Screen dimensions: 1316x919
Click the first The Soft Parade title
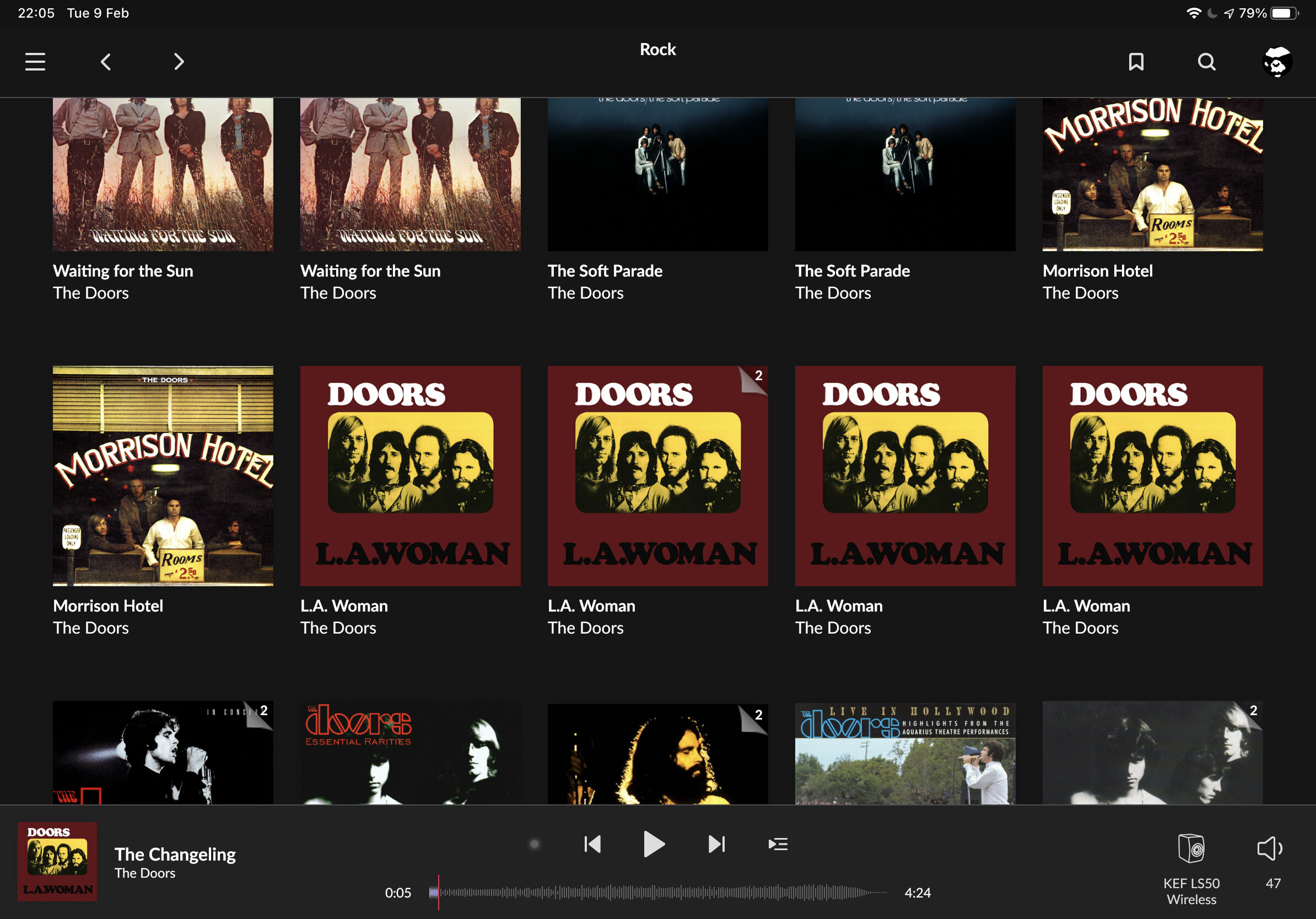click(605, 271)
